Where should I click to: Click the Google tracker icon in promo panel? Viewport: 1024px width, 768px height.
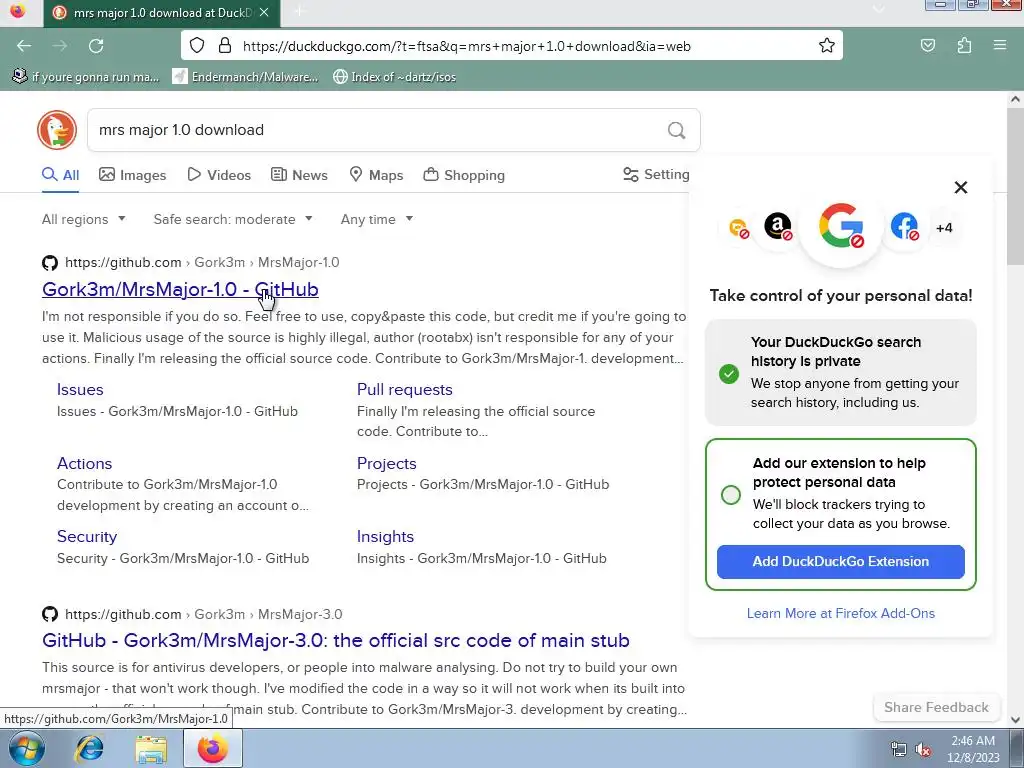(841, 226)
